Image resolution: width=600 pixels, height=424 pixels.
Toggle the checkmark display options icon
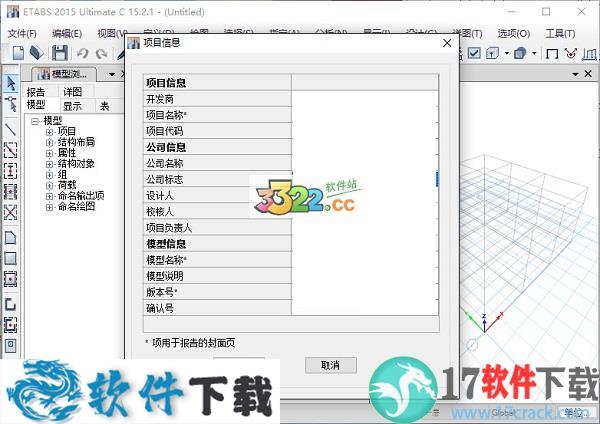(x=475, y=53)
